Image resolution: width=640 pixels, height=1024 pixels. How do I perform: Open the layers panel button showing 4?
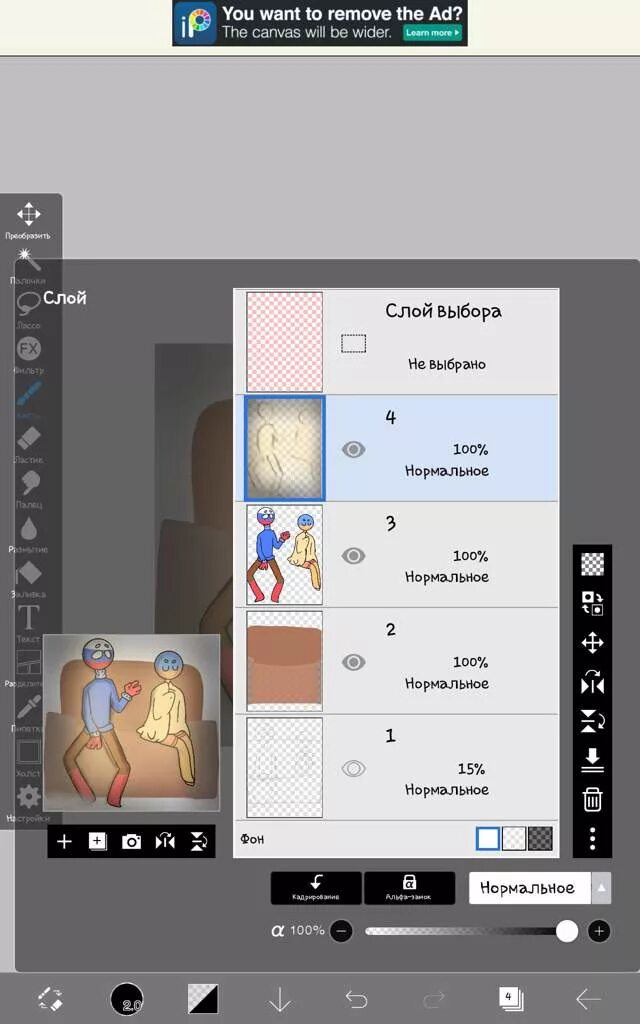[510, 999]
